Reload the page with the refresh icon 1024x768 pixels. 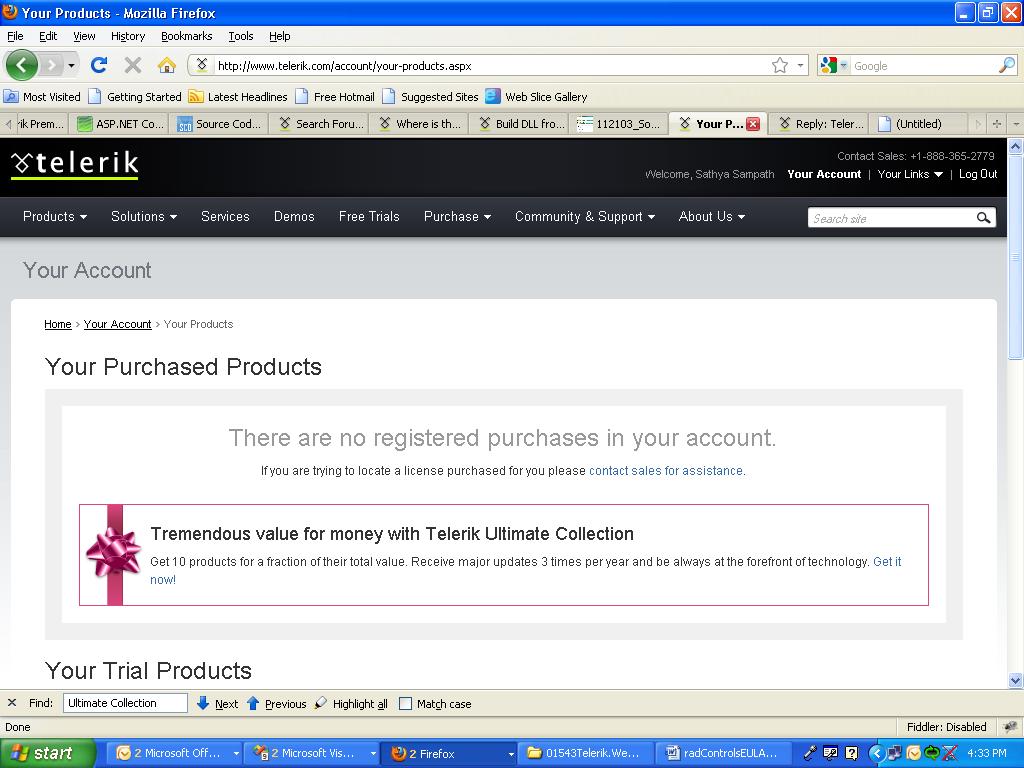(x=99, y=65)
